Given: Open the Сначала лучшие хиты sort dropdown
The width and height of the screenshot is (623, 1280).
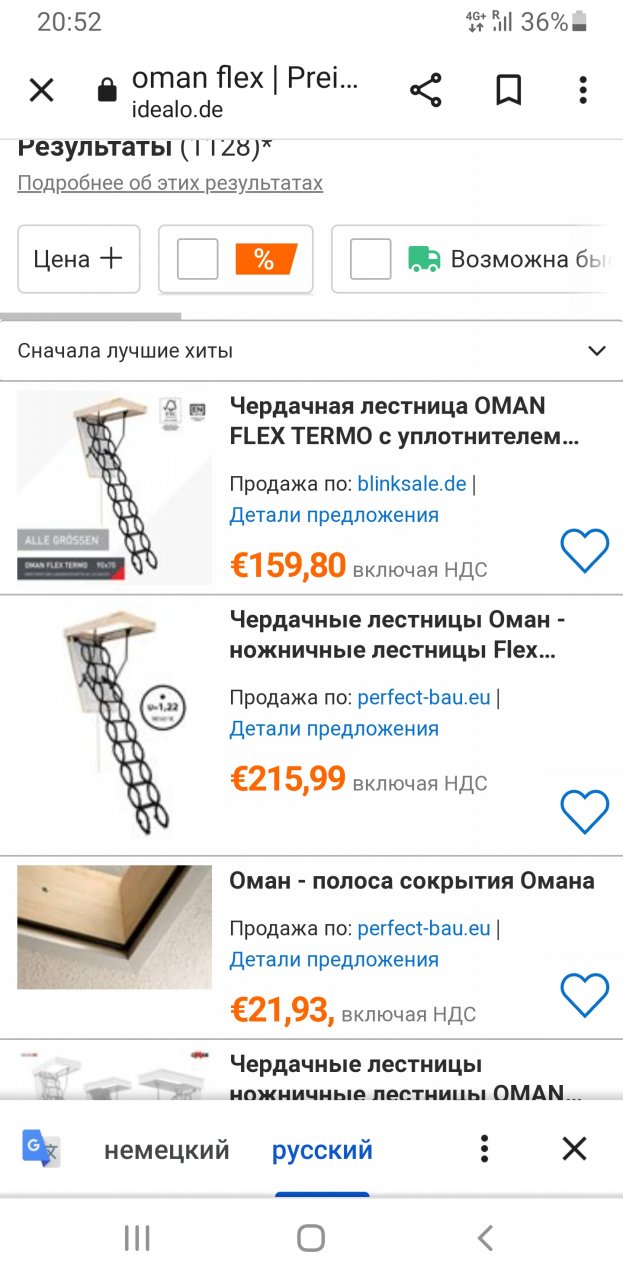Looking at the screenshot, I should coord(311,351).
